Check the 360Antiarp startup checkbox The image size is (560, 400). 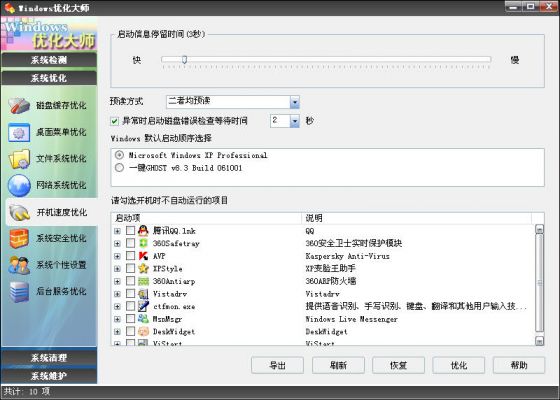coord(130,281)
